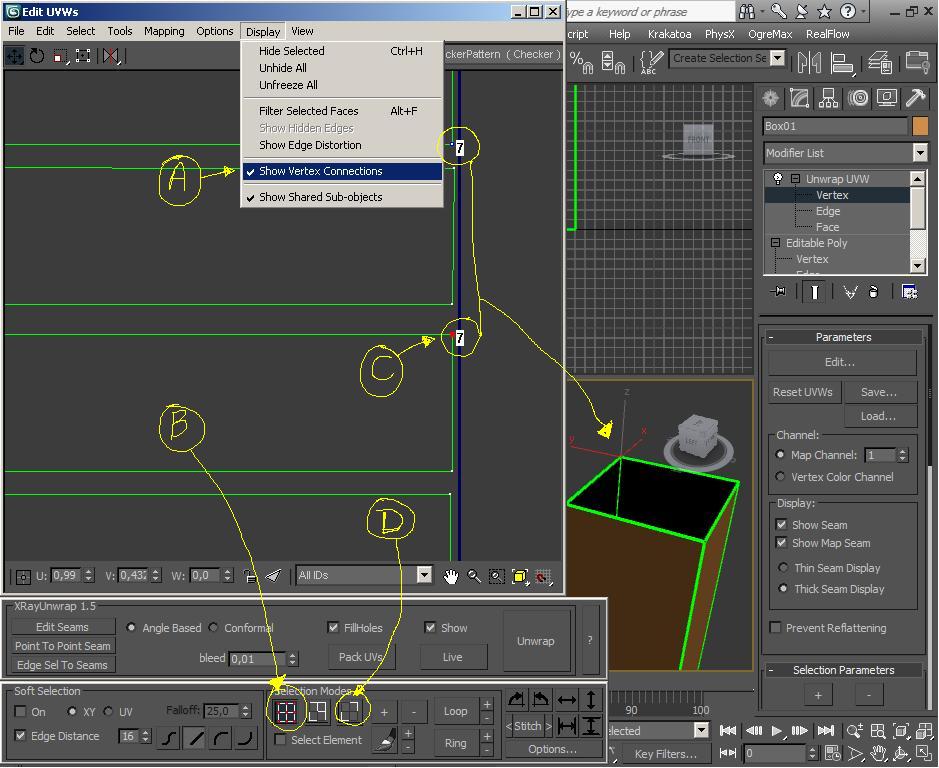Open the Tools menu in Edit UVWs
939x768 pixels.
(x=120, y=31)
